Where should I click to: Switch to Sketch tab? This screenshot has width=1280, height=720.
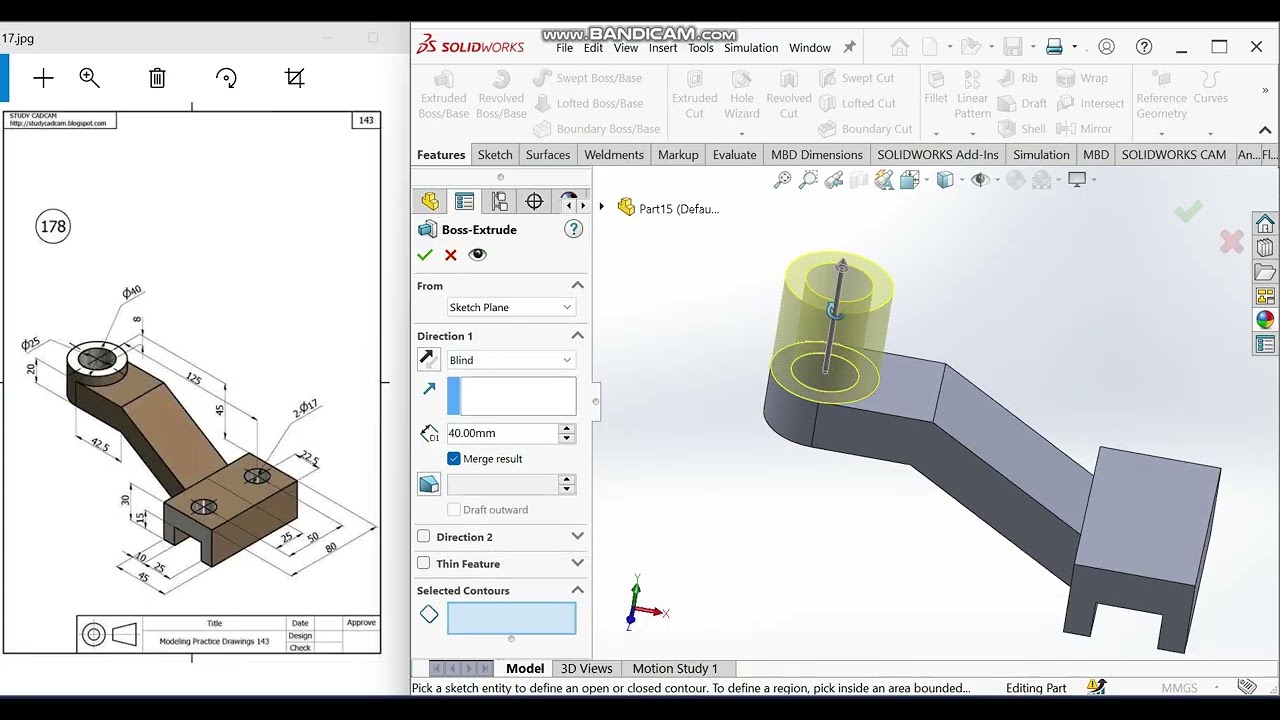495,155
